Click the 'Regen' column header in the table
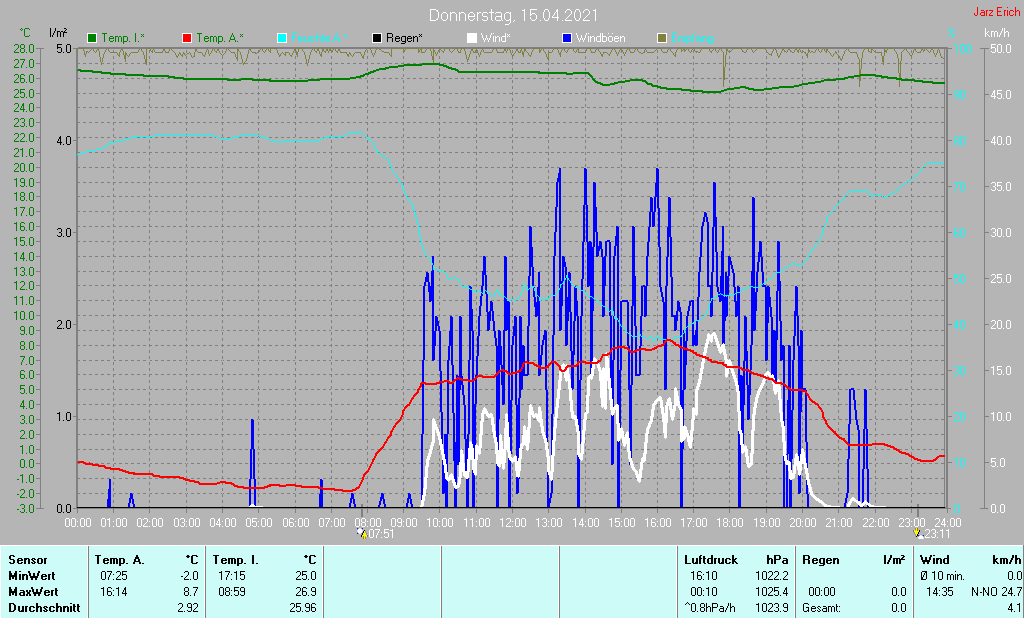The height and width of the screenshot is (618, 1024). point(820,560)
